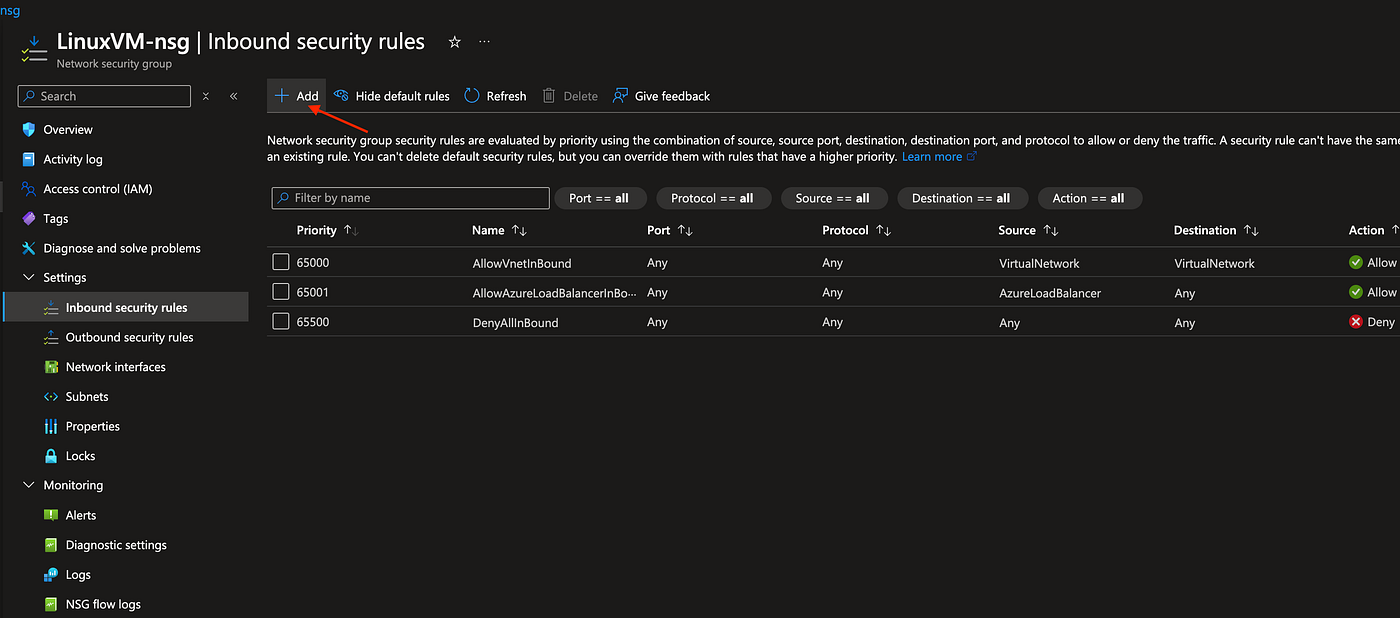Viewport: 1400px width, 618px height.
Task: Click the Hide default rules button label
Action: click(403, 96)
